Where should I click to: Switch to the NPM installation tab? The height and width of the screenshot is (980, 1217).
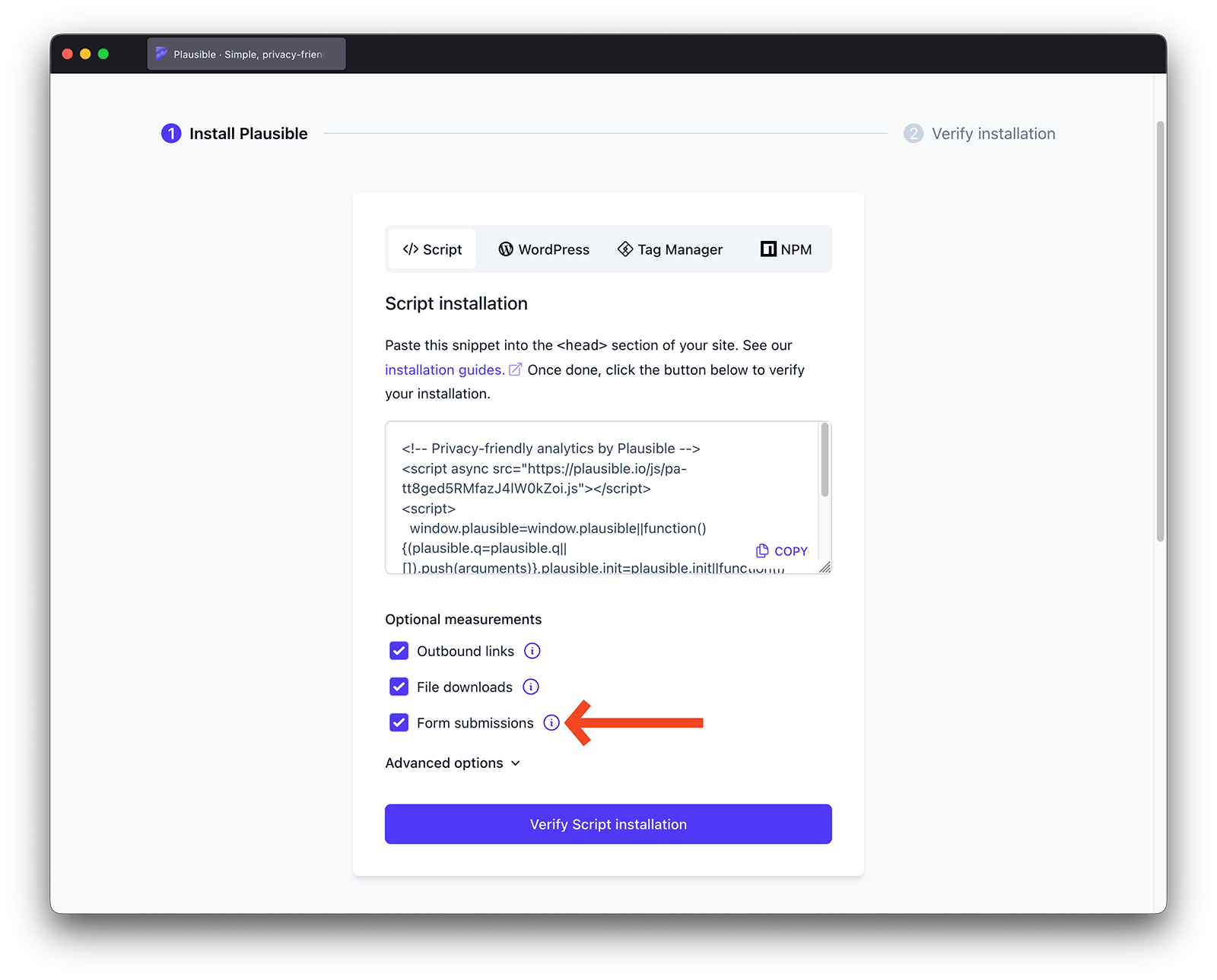point(785,249)
